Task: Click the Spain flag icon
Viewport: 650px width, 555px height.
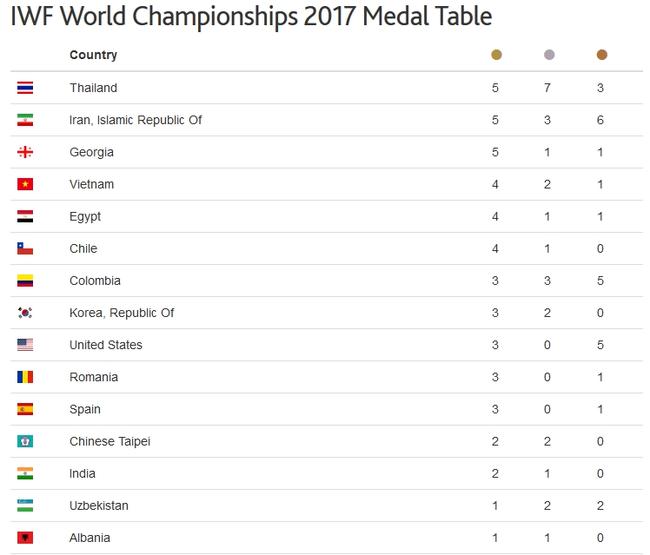Action: point(25,410)
